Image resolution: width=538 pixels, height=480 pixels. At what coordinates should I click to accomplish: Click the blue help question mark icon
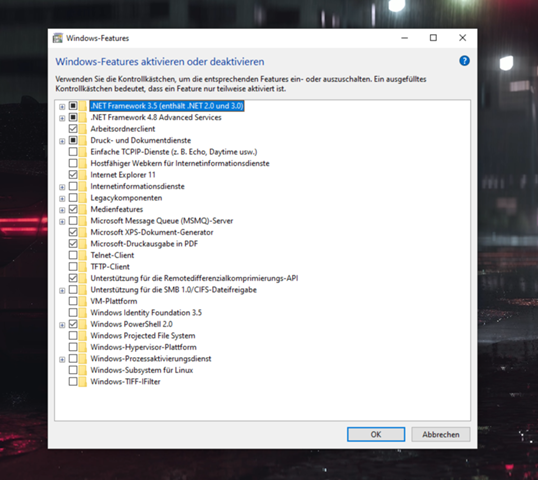point(464,61)
